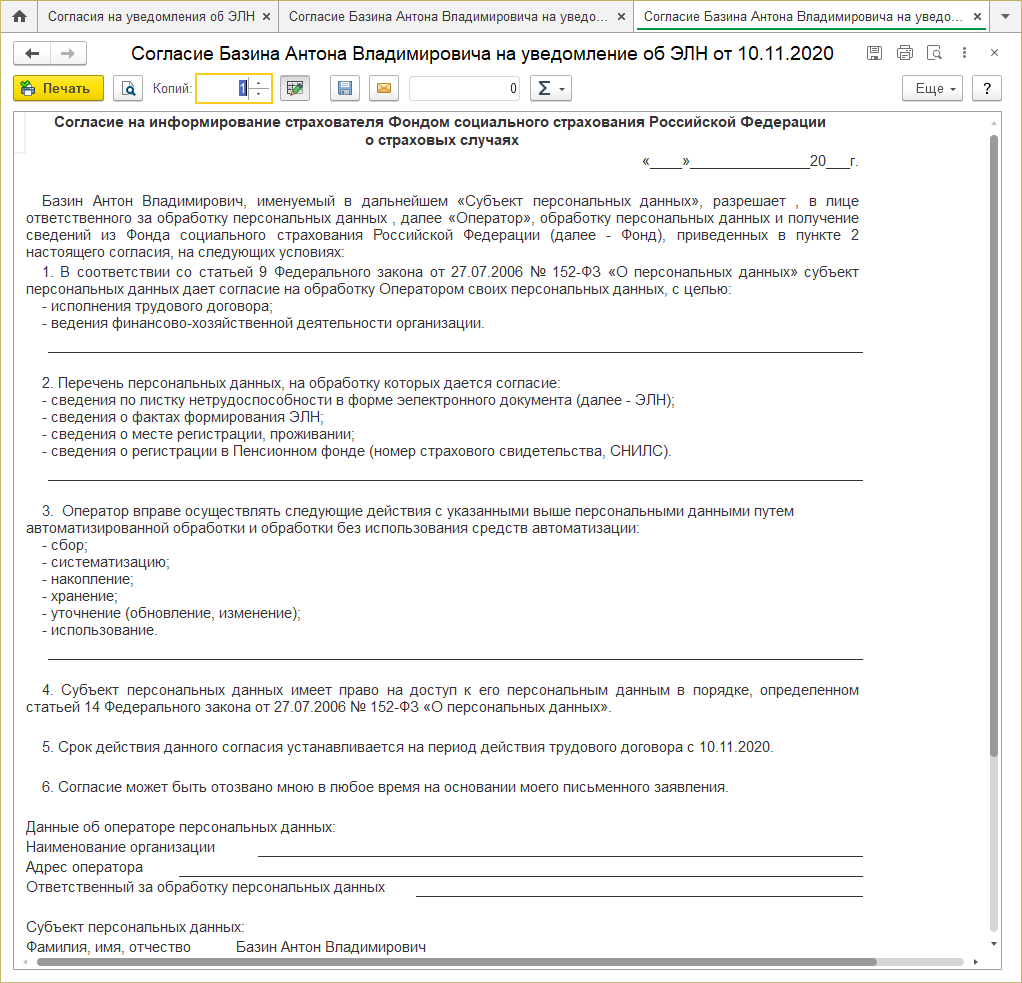Open the three-dot more options menu
This screenshot has width=1022, height=983.
point(964,53)
